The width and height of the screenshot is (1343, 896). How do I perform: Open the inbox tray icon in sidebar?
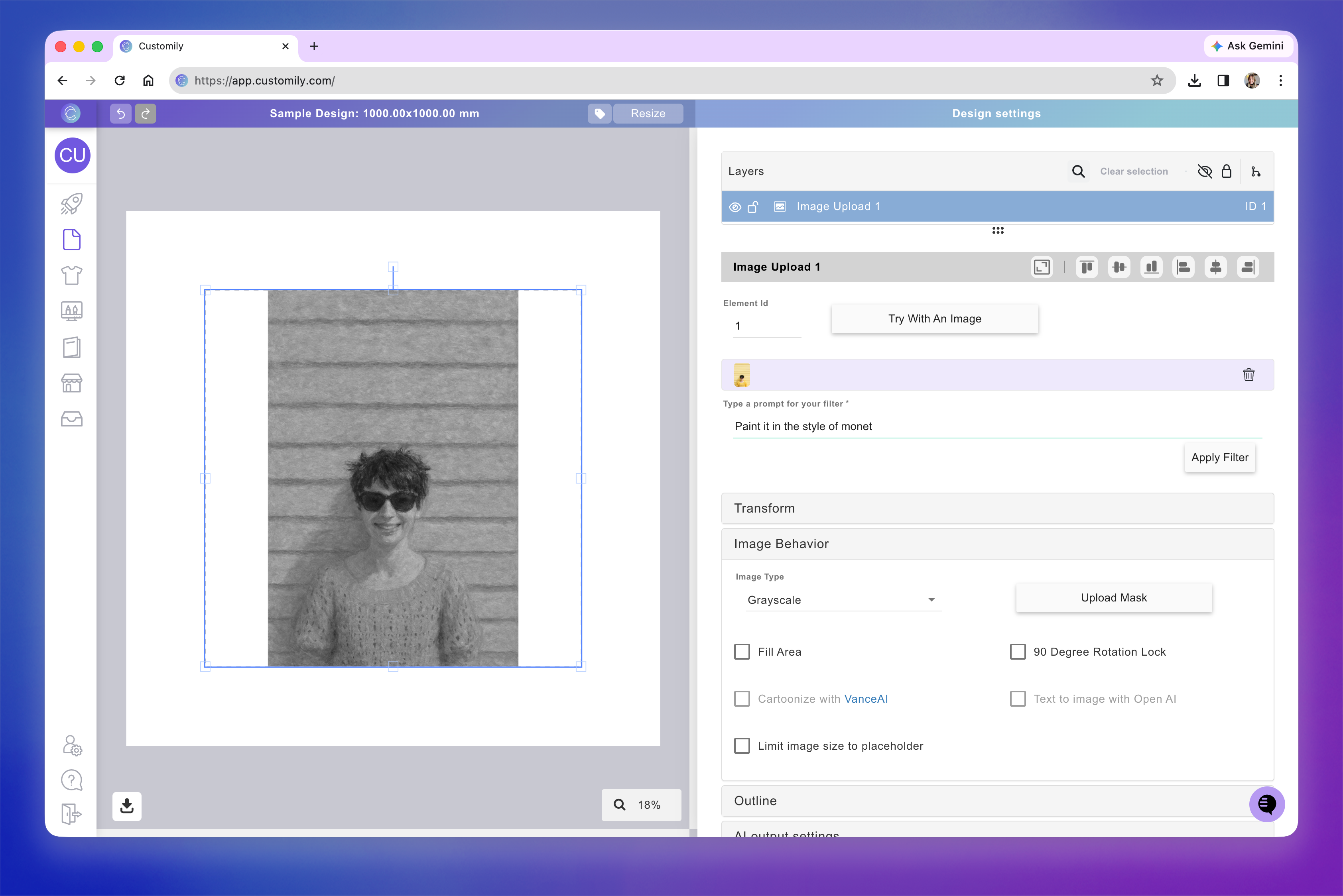[71, 419]
